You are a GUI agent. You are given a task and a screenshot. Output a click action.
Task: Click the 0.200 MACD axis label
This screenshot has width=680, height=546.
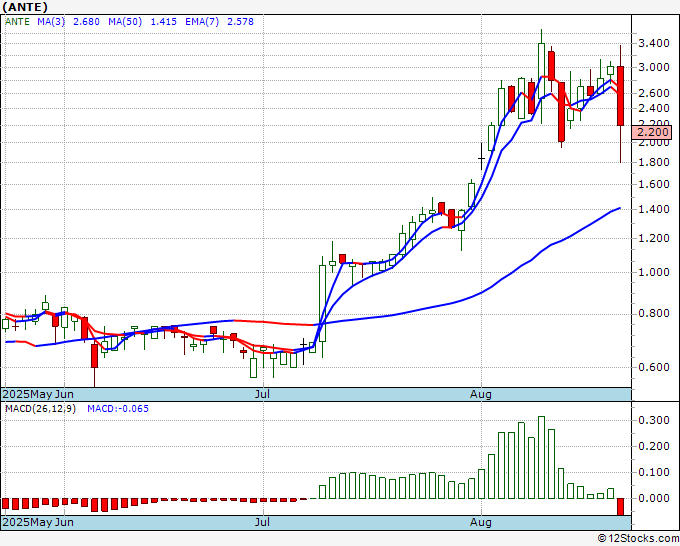point(654,446)
